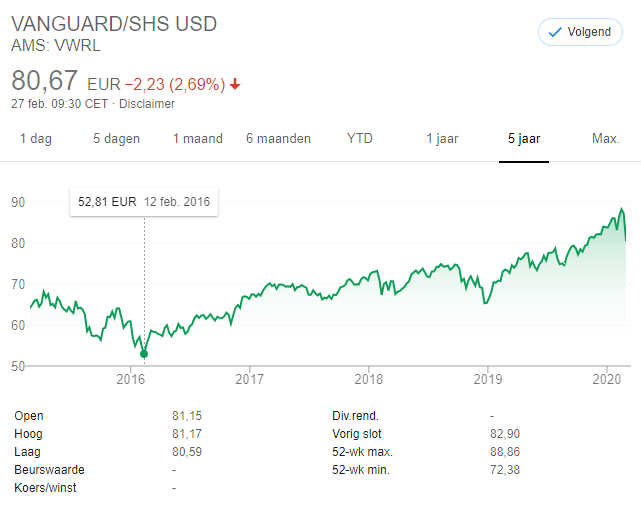The height and width of the screenshot is (507, 641).
Task: Click the Volgend follow button
Action: (580, 32)
